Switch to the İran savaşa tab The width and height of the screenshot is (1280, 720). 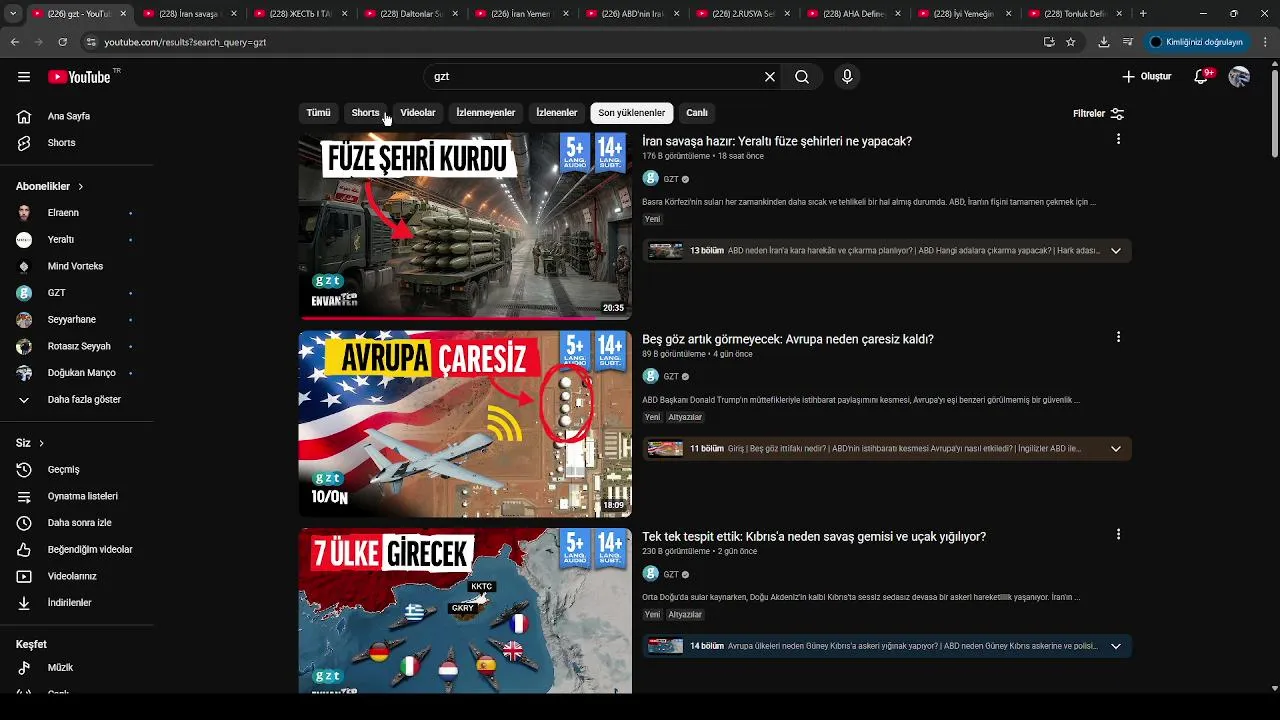coord(190,14)
